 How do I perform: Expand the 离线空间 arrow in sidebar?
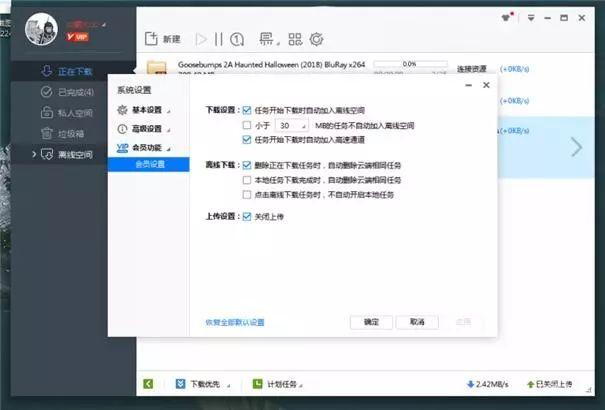34,154
